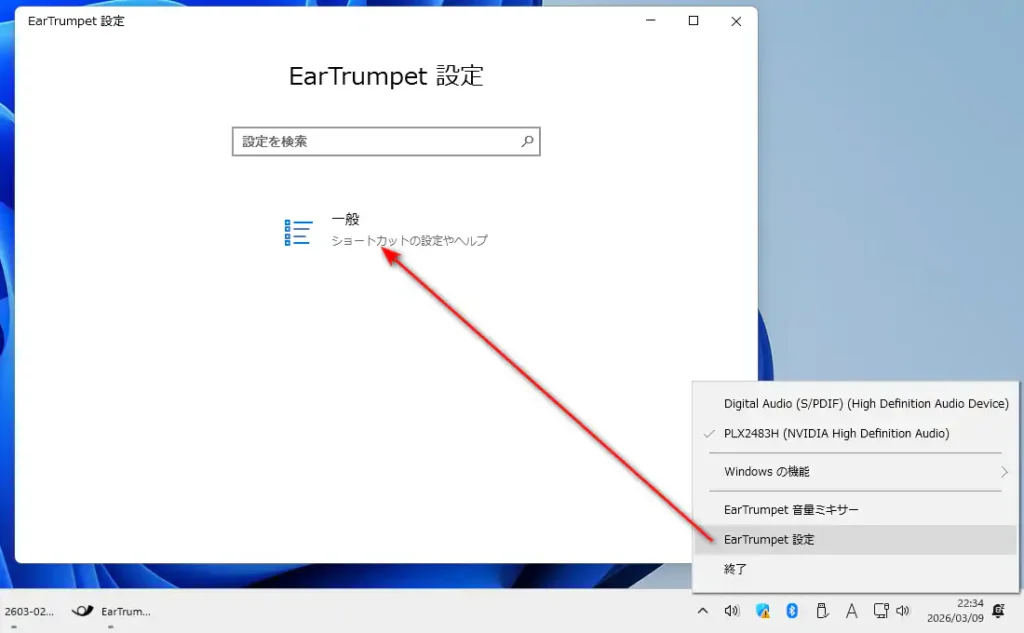The width and height of the screenshot is (1024, 633).
Task: Open the Bluetooth tray icon
Action: click(792, 611)
